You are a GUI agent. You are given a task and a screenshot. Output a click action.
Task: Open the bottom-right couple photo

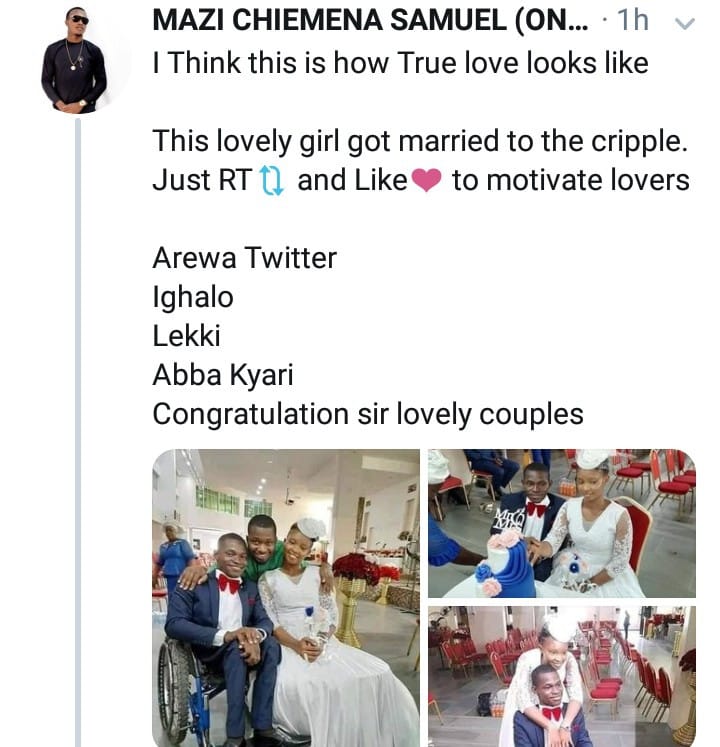coord(561,676)
